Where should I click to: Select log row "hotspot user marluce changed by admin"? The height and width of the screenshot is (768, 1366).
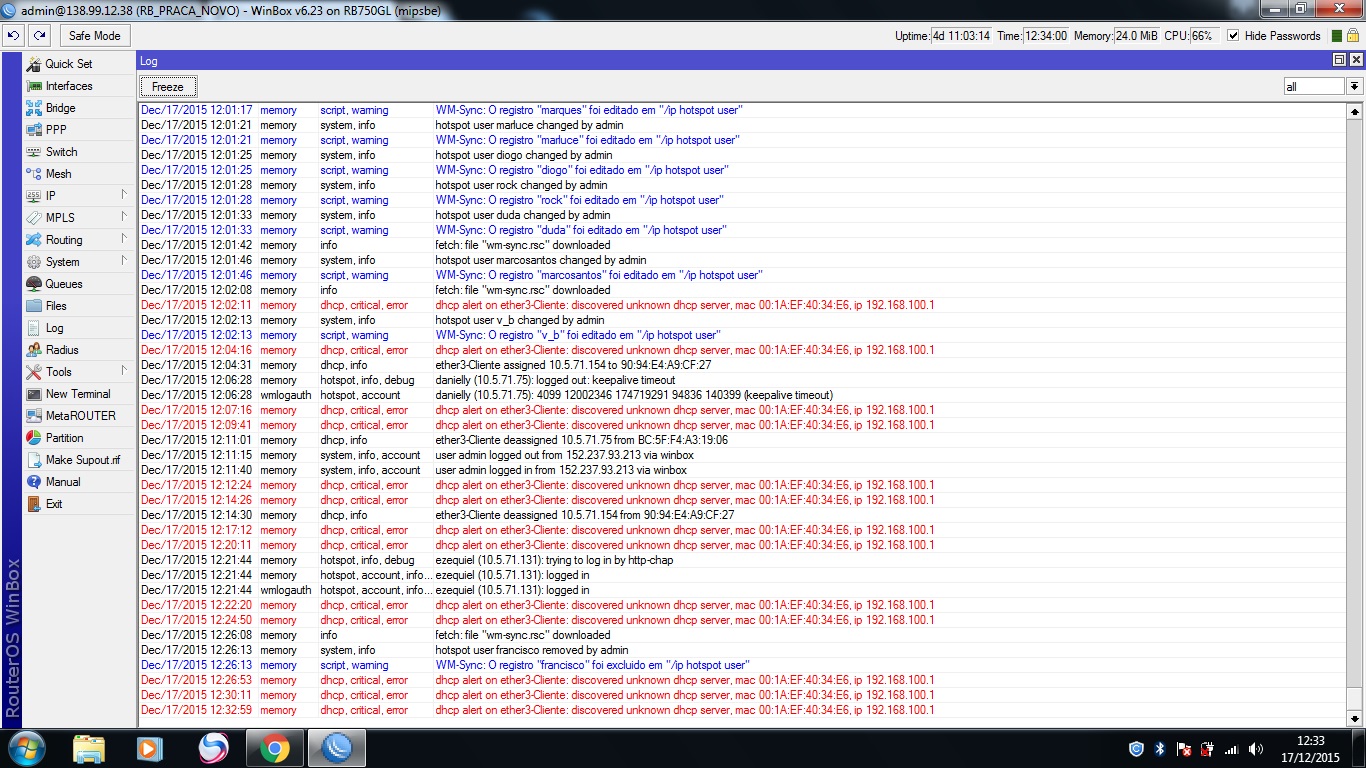[742, 125]
